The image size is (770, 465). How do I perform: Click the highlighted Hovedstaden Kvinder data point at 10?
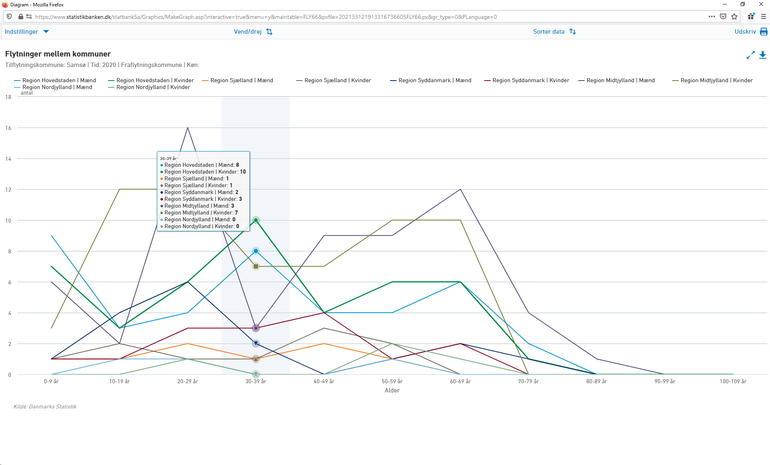(x=256, y=220)
